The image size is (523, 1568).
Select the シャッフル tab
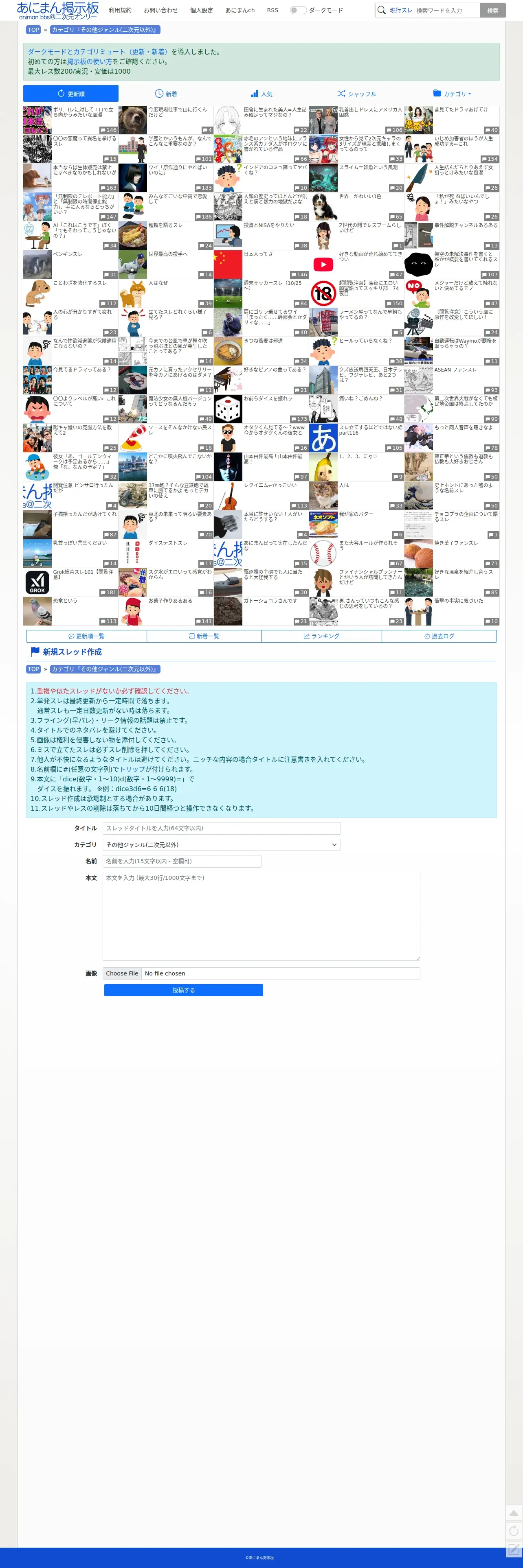point(356,94)
